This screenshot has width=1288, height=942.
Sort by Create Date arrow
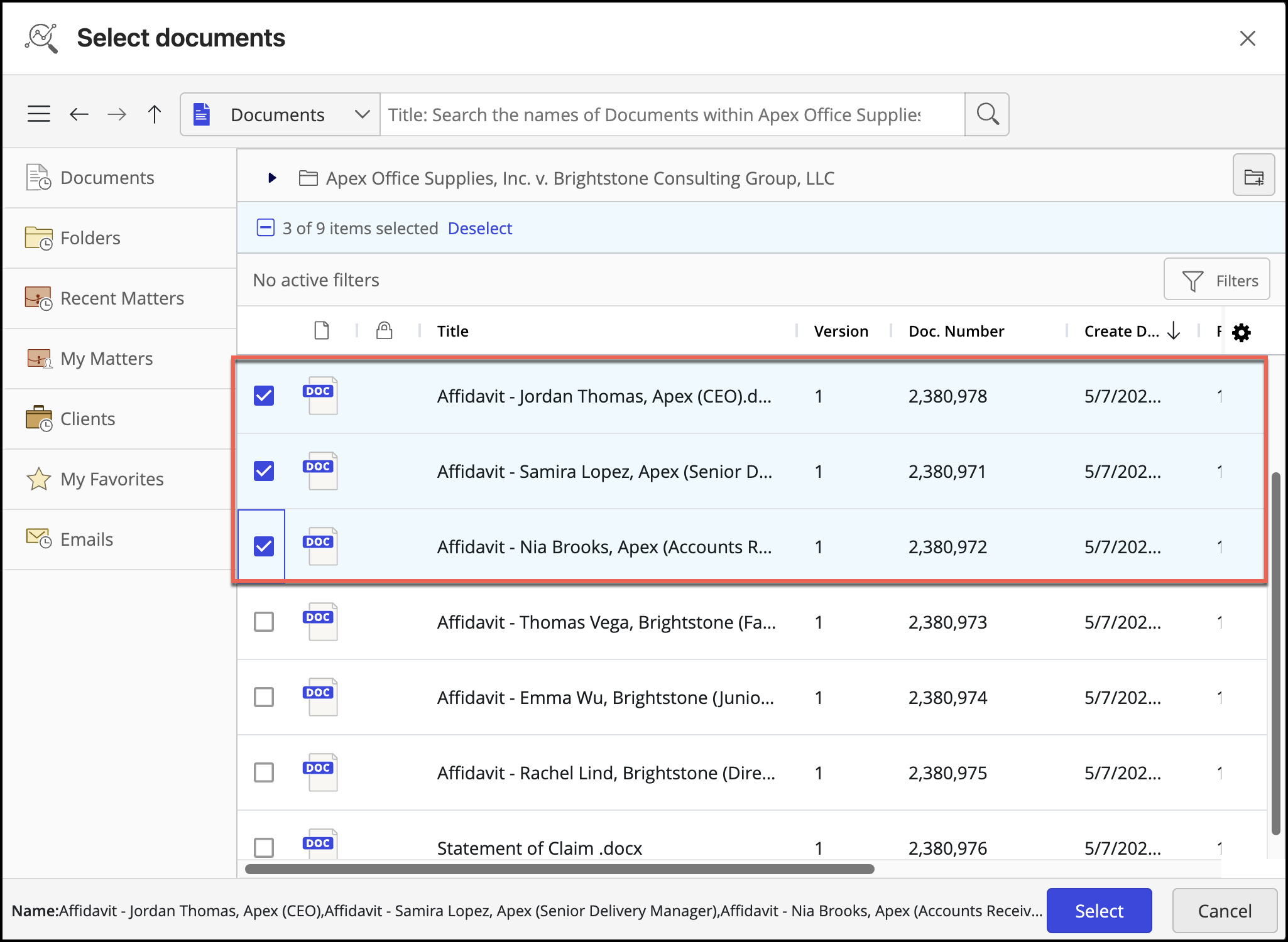tap(1174, 331)
